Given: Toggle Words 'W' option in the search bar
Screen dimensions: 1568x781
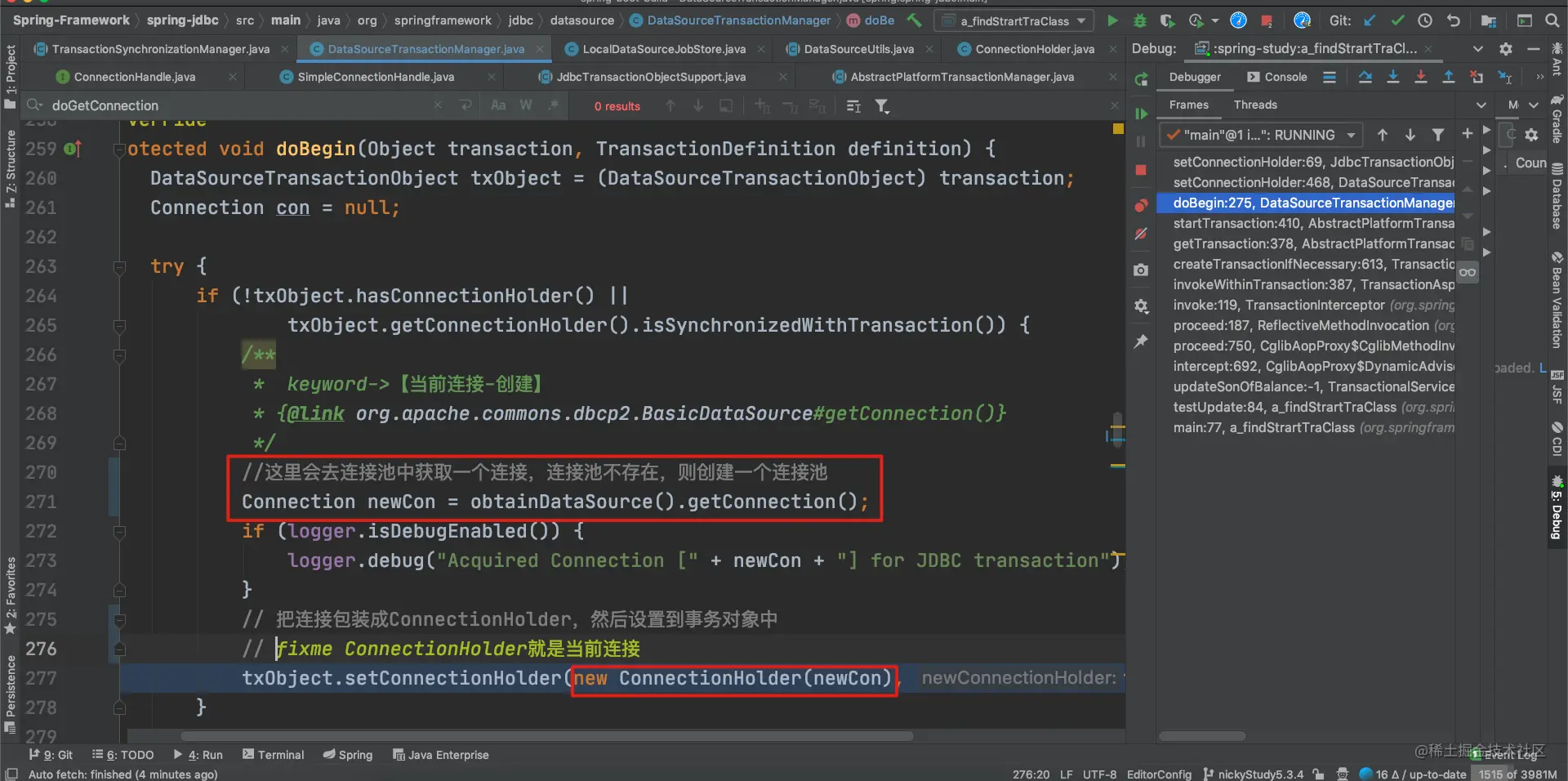Looking at the screenshot, I should pos(526,105).
